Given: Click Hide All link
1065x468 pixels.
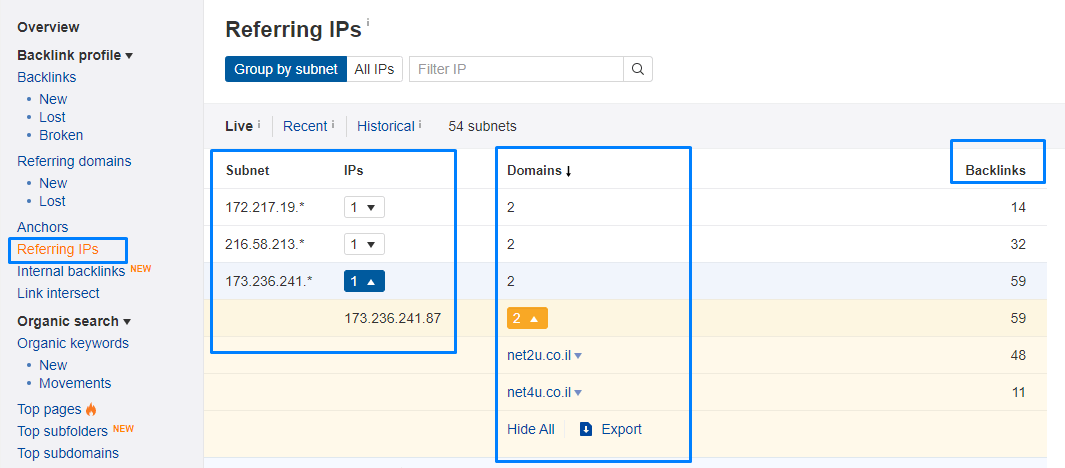Looking at the screenshot, I should [x=530, y=429].
